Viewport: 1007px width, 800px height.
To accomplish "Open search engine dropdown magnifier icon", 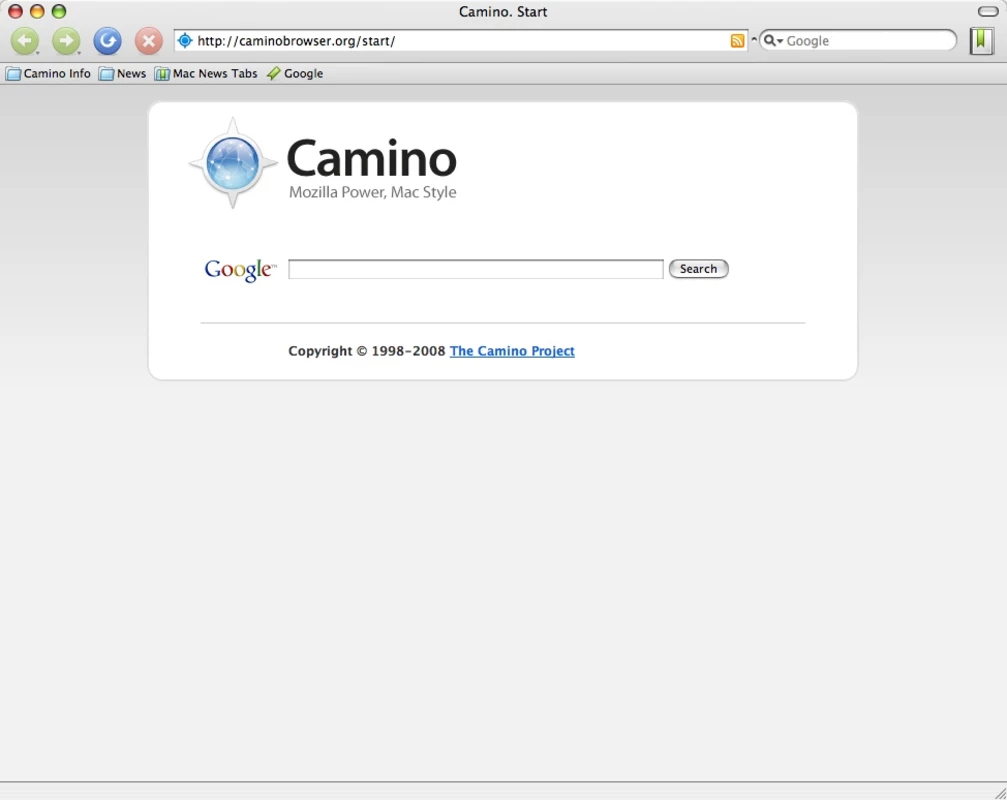I will coord(773,40).
